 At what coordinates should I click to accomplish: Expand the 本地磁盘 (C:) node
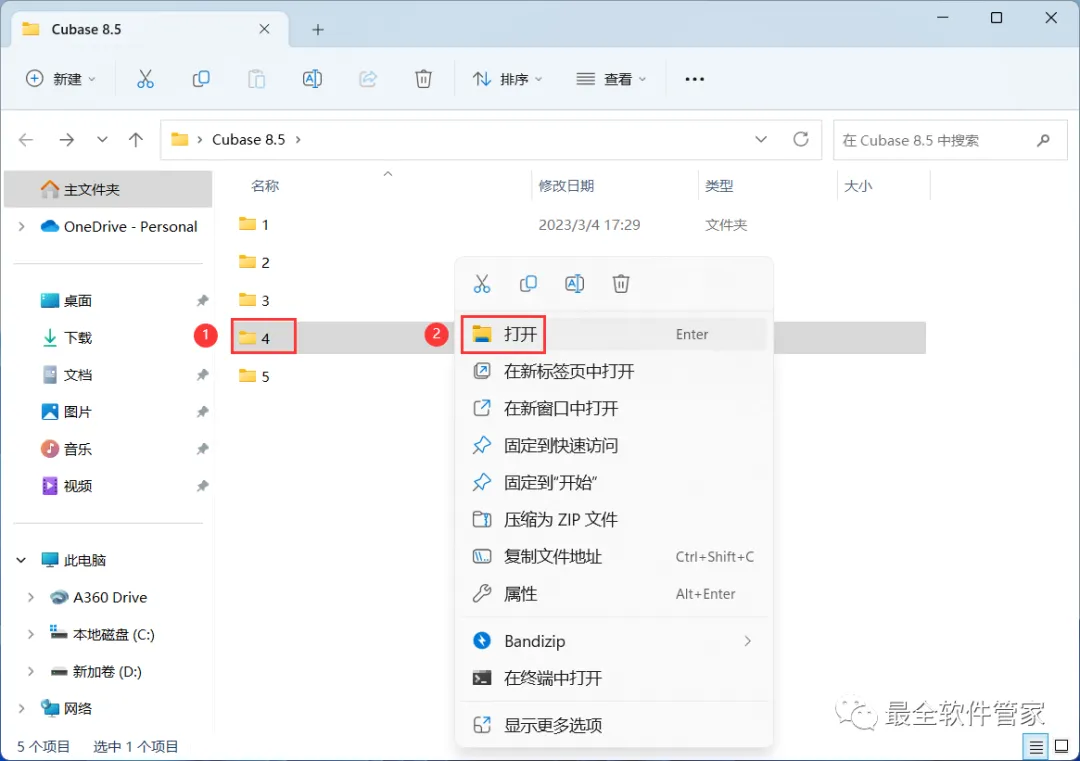(x=30, y=635)
